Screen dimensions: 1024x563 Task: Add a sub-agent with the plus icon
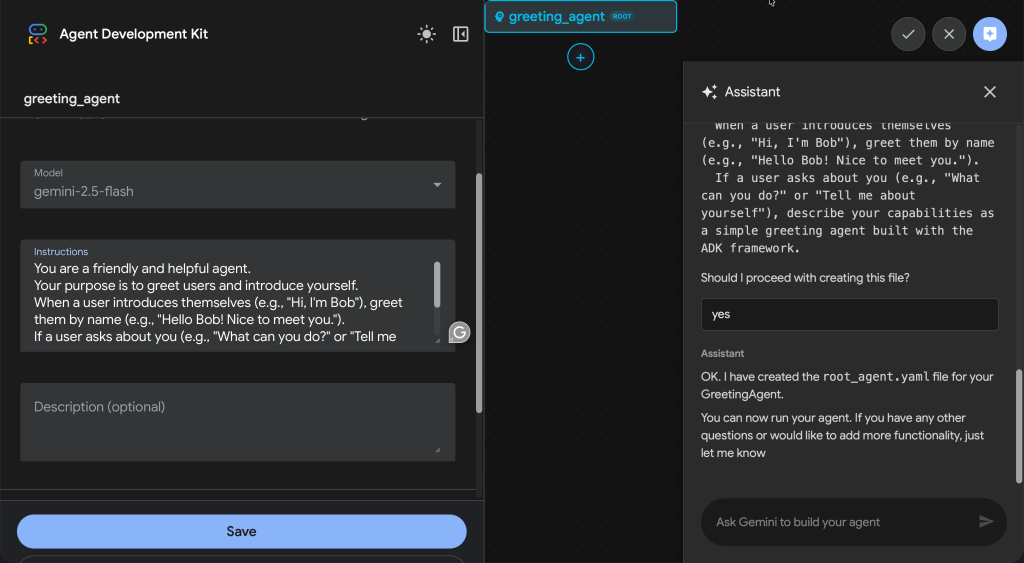[x=581, y=58]
